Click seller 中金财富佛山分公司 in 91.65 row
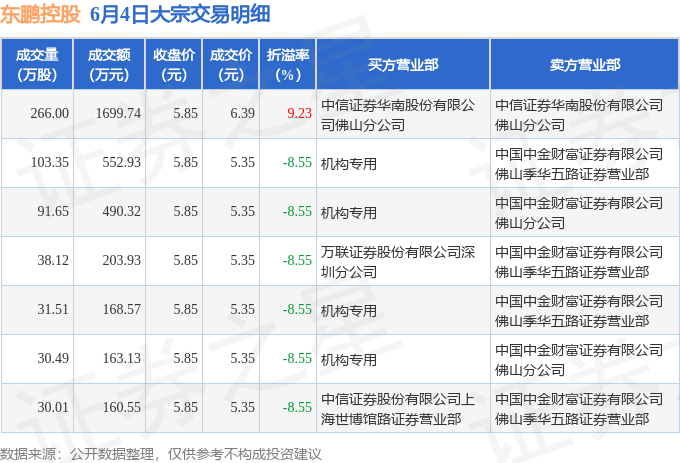The height and width of the screenshot is (463, 680). pos(579,213)
